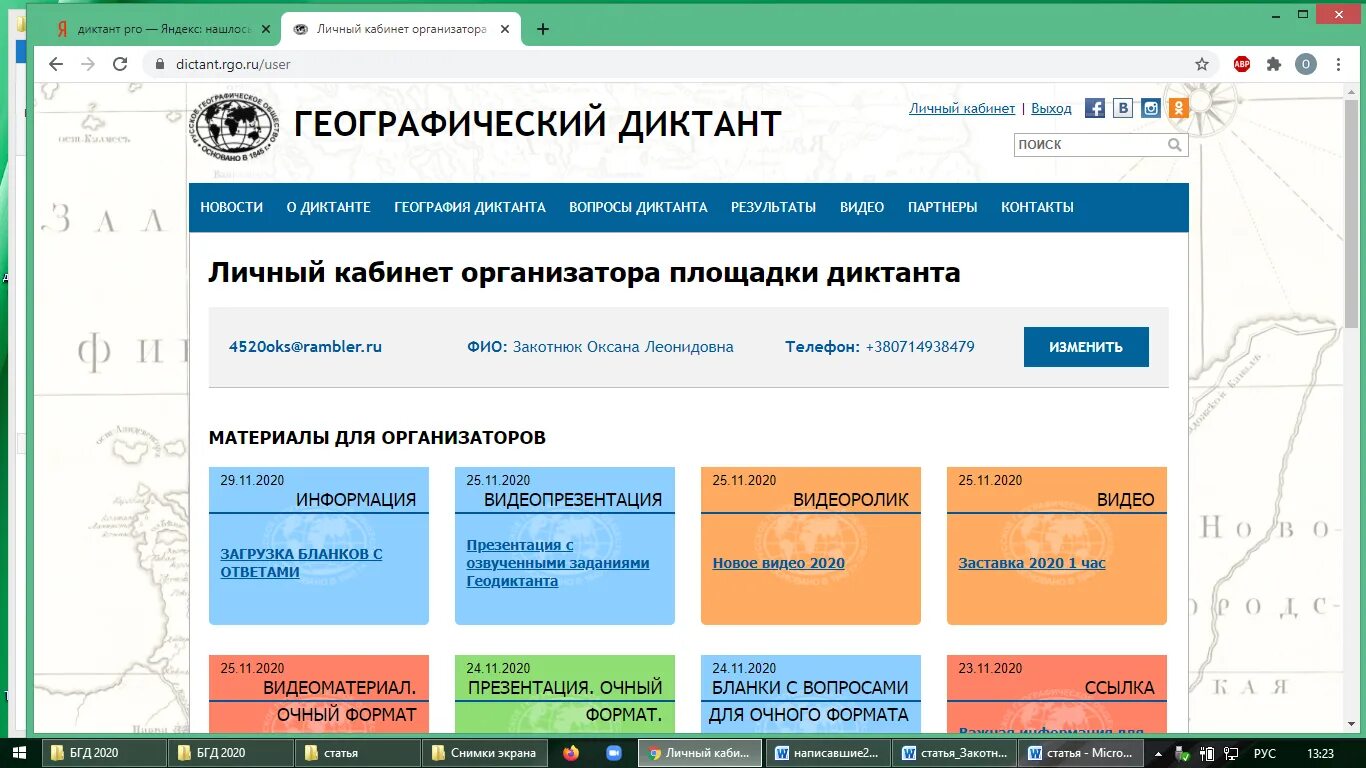Open the О ДИКТАНТЕ menu item
This screenshot has height=768, width=1366.
(x=328, y=207)
